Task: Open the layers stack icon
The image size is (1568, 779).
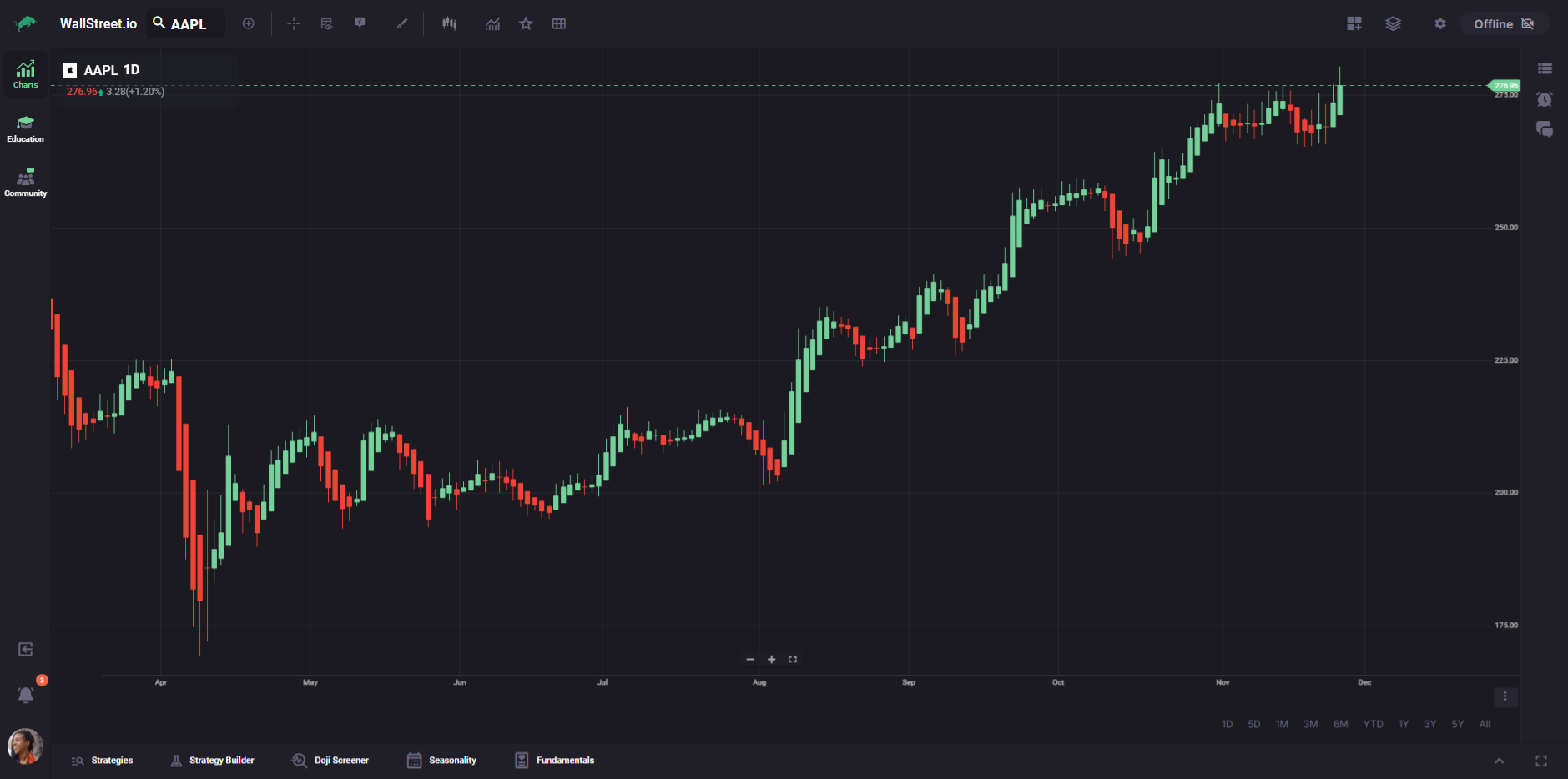Action: [1393, 23]
